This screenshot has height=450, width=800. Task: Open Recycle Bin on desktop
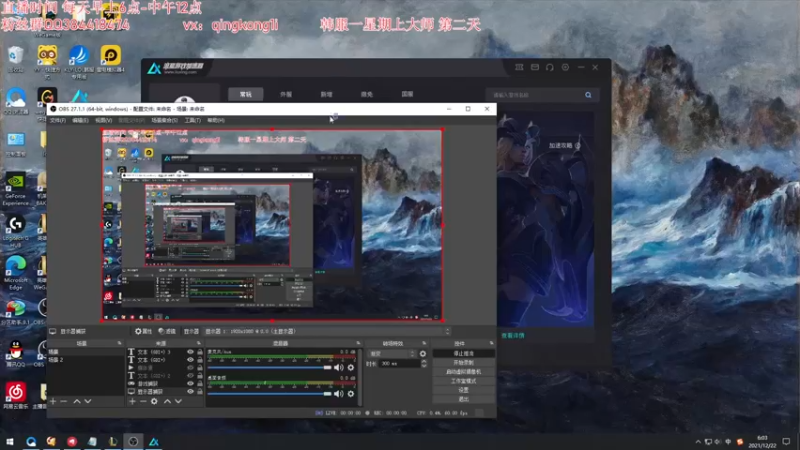[15, 59]
